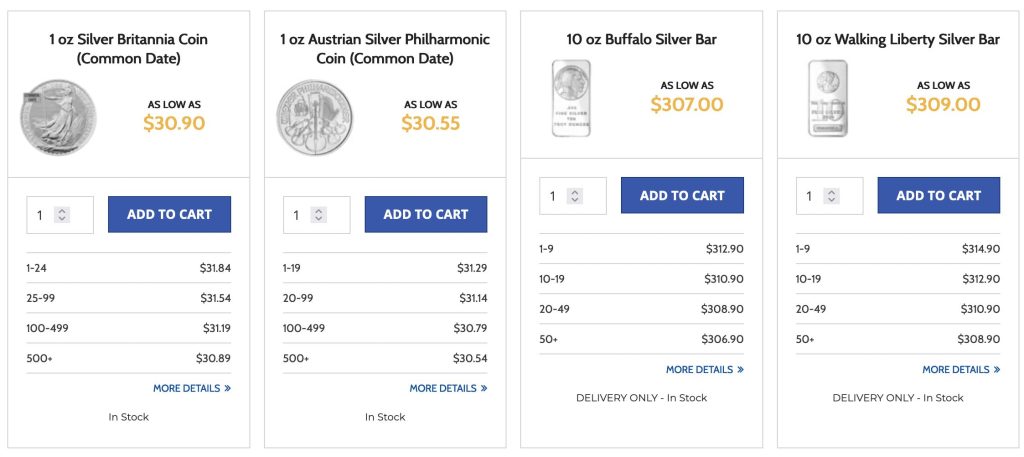Click the Britannia quantity stepper arrows
1024x457 pixels.
[62, 215]
